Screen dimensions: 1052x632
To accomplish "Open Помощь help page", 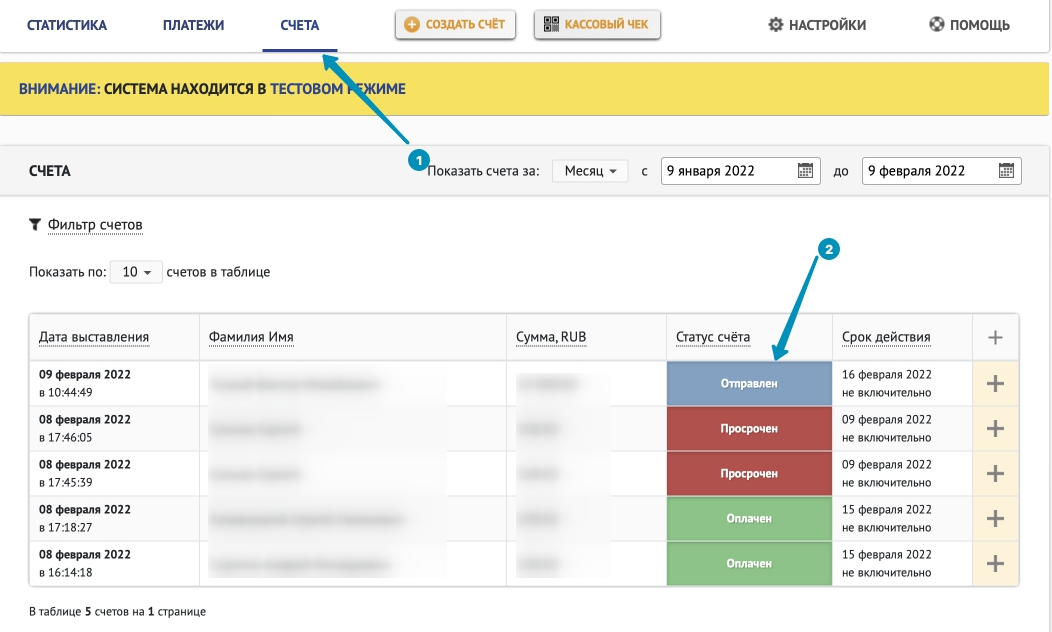I will (969, 25).
